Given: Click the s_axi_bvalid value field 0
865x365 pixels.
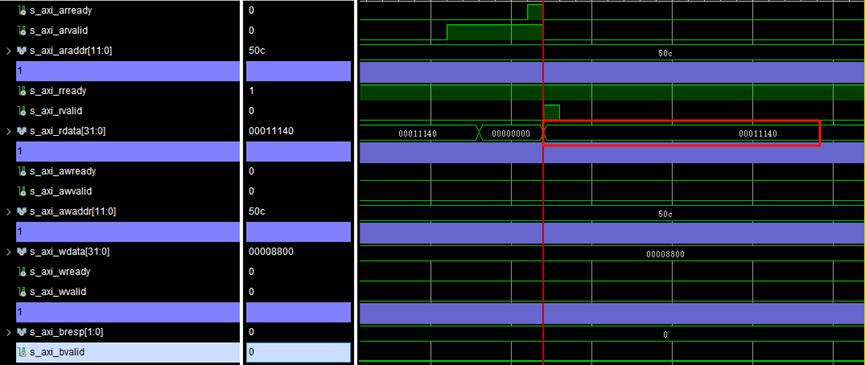Looking at the screenshot, I should pyautogui.click(x=298, y=352).
